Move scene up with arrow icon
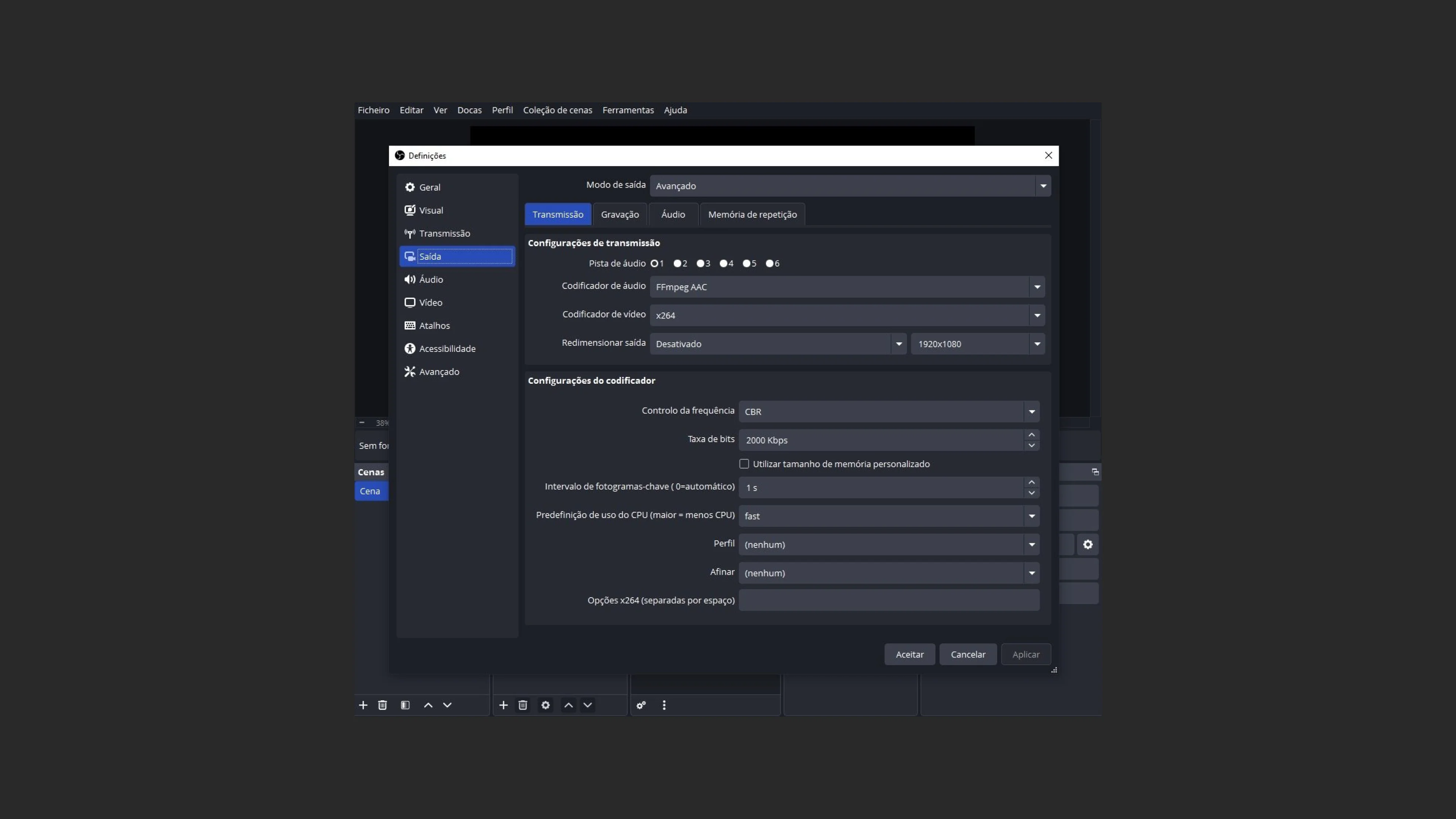1456x819 pixels. [428, 705]
